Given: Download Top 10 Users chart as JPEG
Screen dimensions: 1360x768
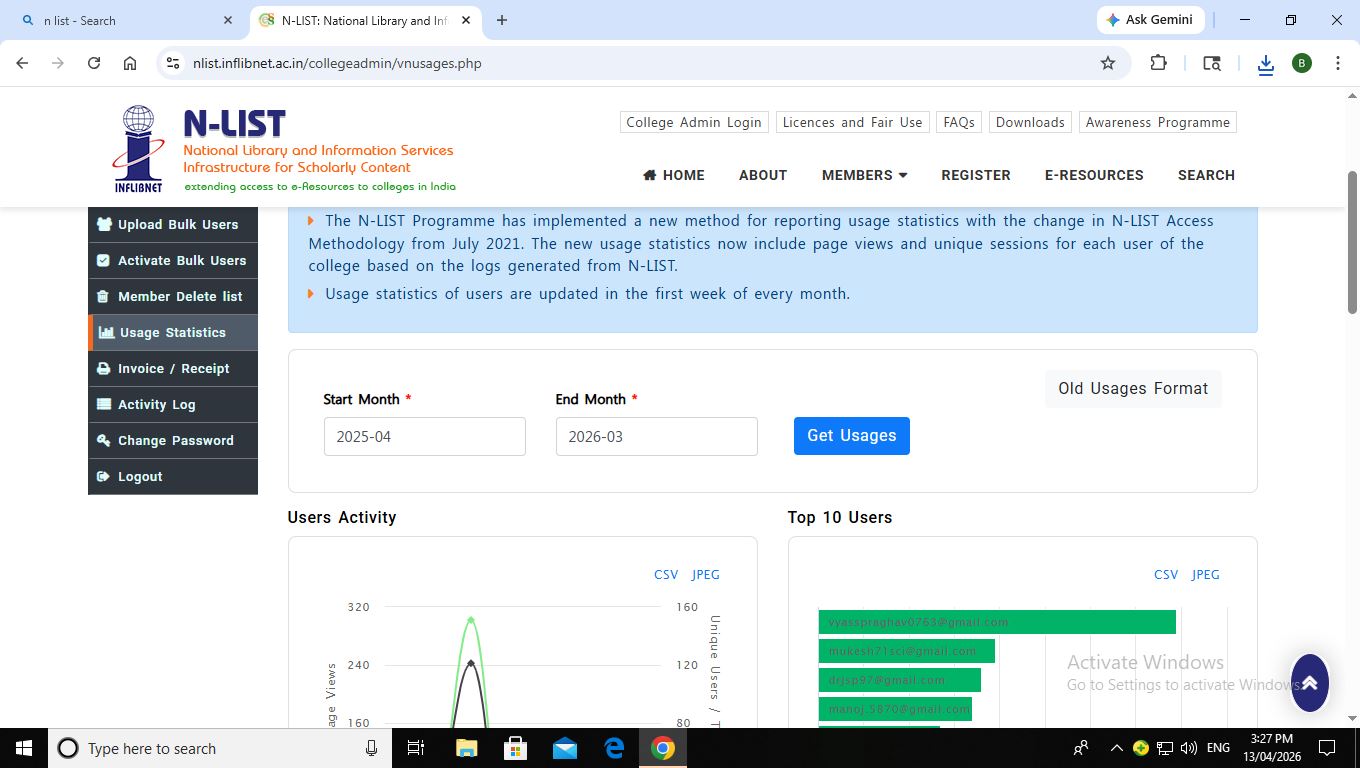Looking at the screenshot, I should coord(1205,575).
